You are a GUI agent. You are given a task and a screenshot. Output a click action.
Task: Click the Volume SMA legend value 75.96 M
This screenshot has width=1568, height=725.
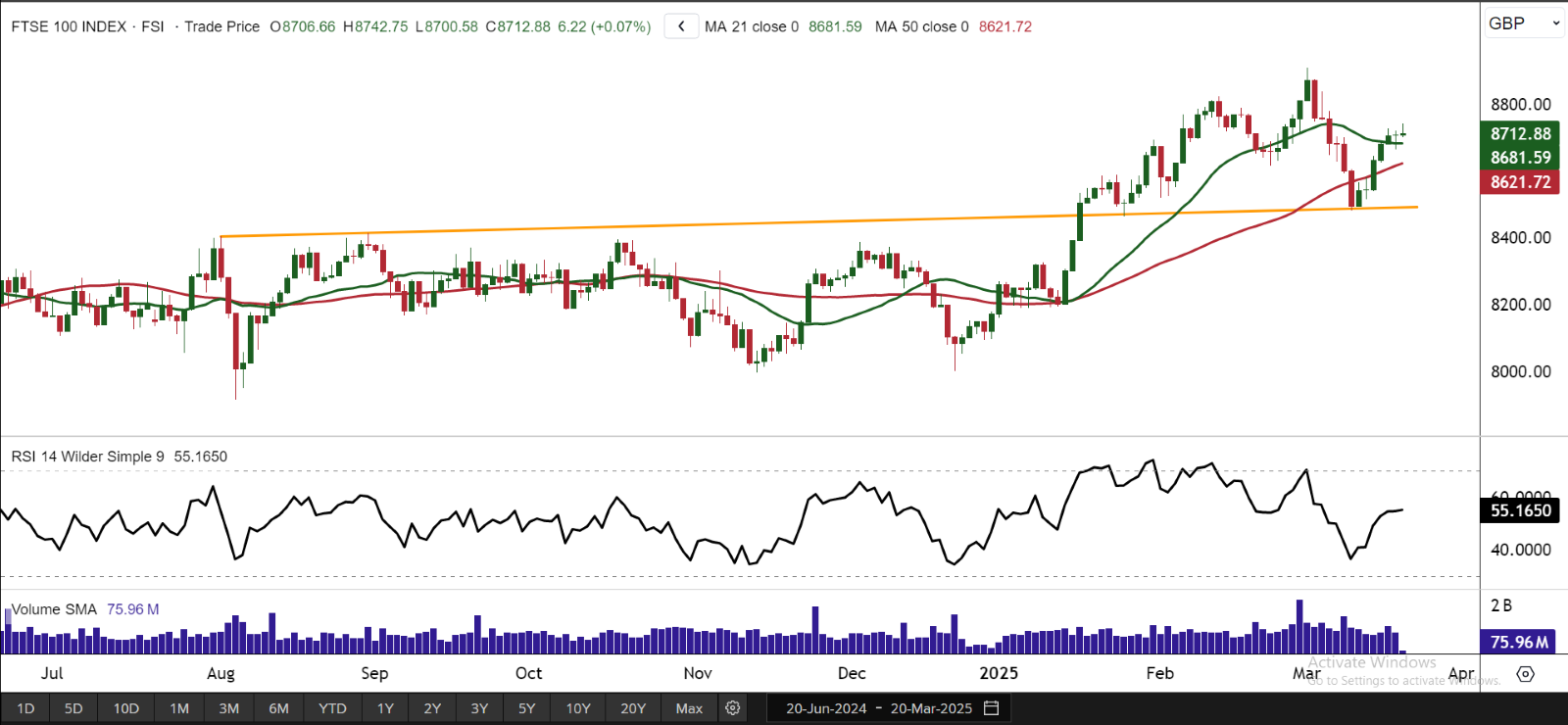(x=133, y=609)
